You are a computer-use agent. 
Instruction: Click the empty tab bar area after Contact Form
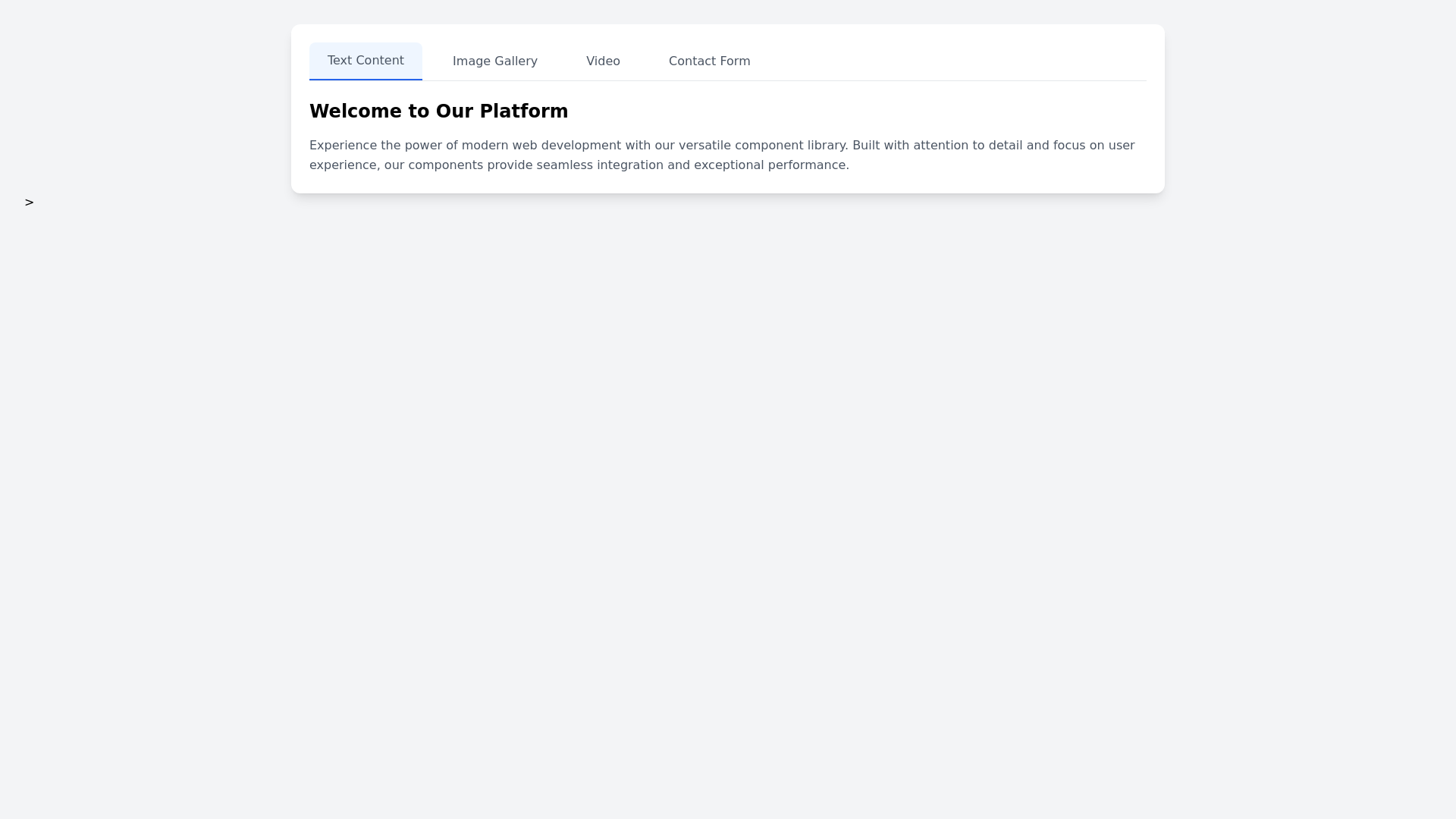pos(948,61)
